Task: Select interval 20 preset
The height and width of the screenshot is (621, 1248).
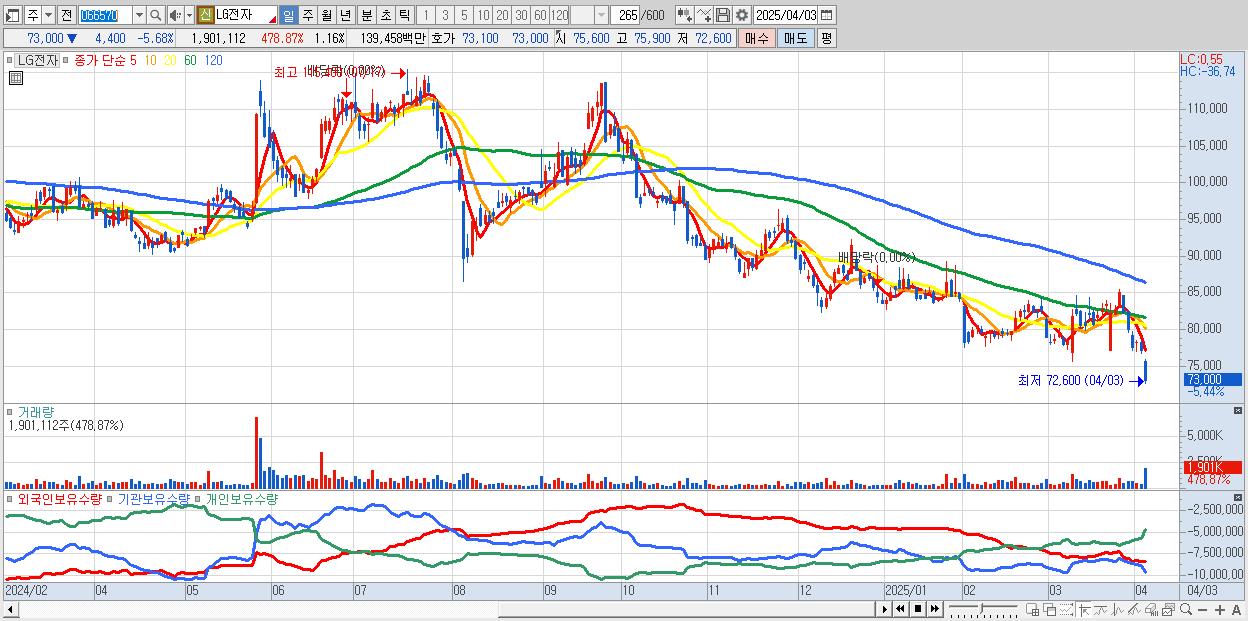Action: (502, 15)
